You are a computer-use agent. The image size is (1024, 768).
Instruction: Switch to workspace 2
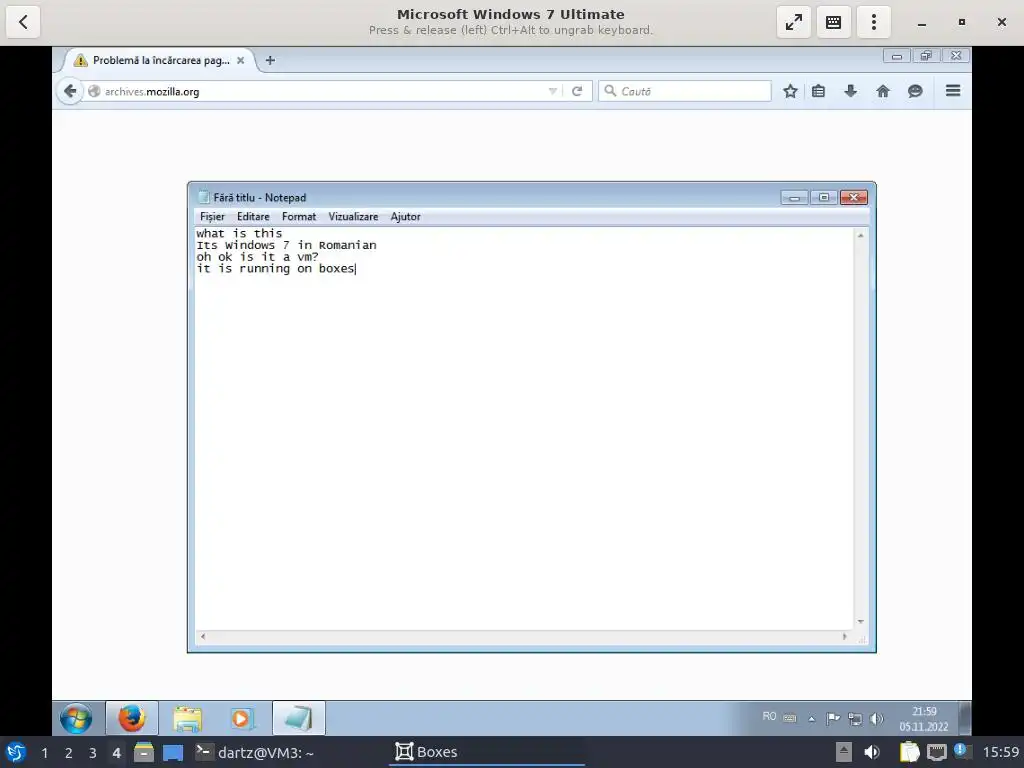pos(68,753)
